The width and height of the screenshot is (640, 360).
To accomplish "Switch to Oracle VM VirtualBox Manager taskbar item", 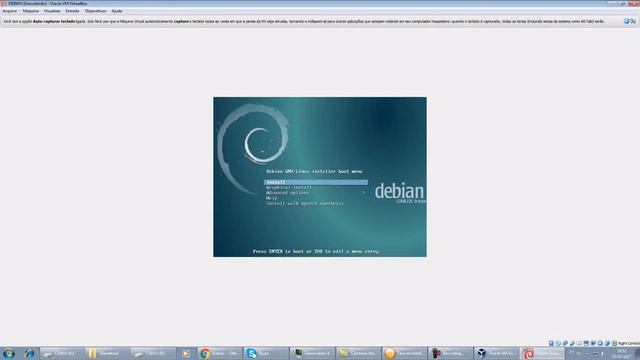I will 496,353.
